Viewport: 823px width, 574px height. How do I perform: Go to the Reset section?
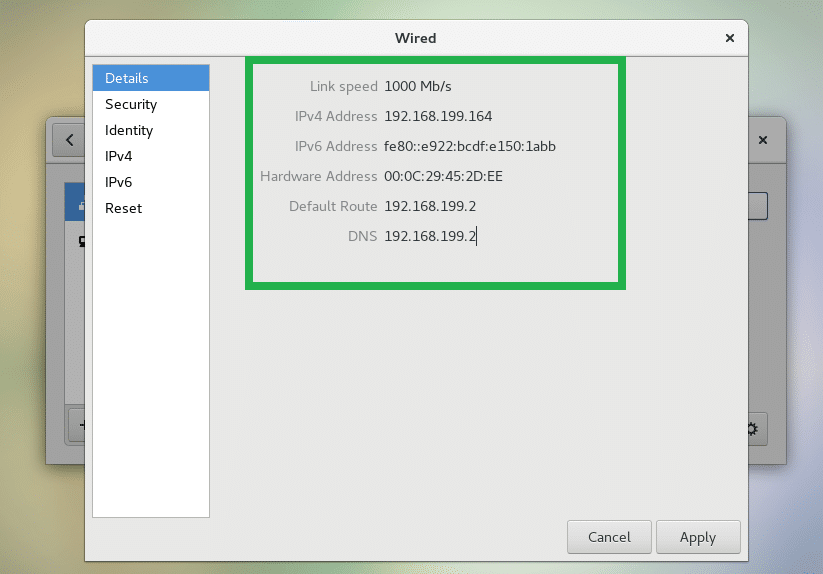pos(151,208)
